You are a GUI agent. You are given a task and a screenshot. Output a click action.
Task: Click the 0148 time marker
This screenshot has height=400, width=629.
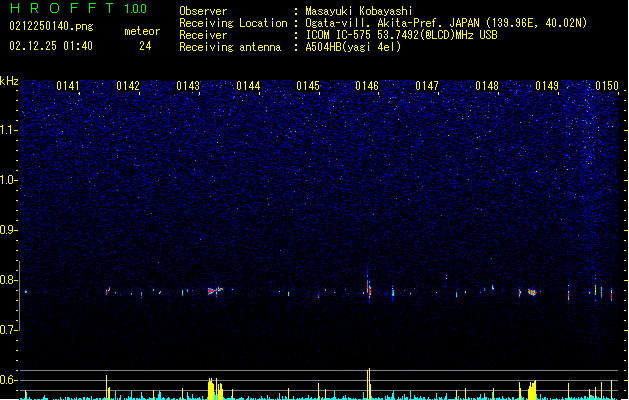click(x=487, y=86)
